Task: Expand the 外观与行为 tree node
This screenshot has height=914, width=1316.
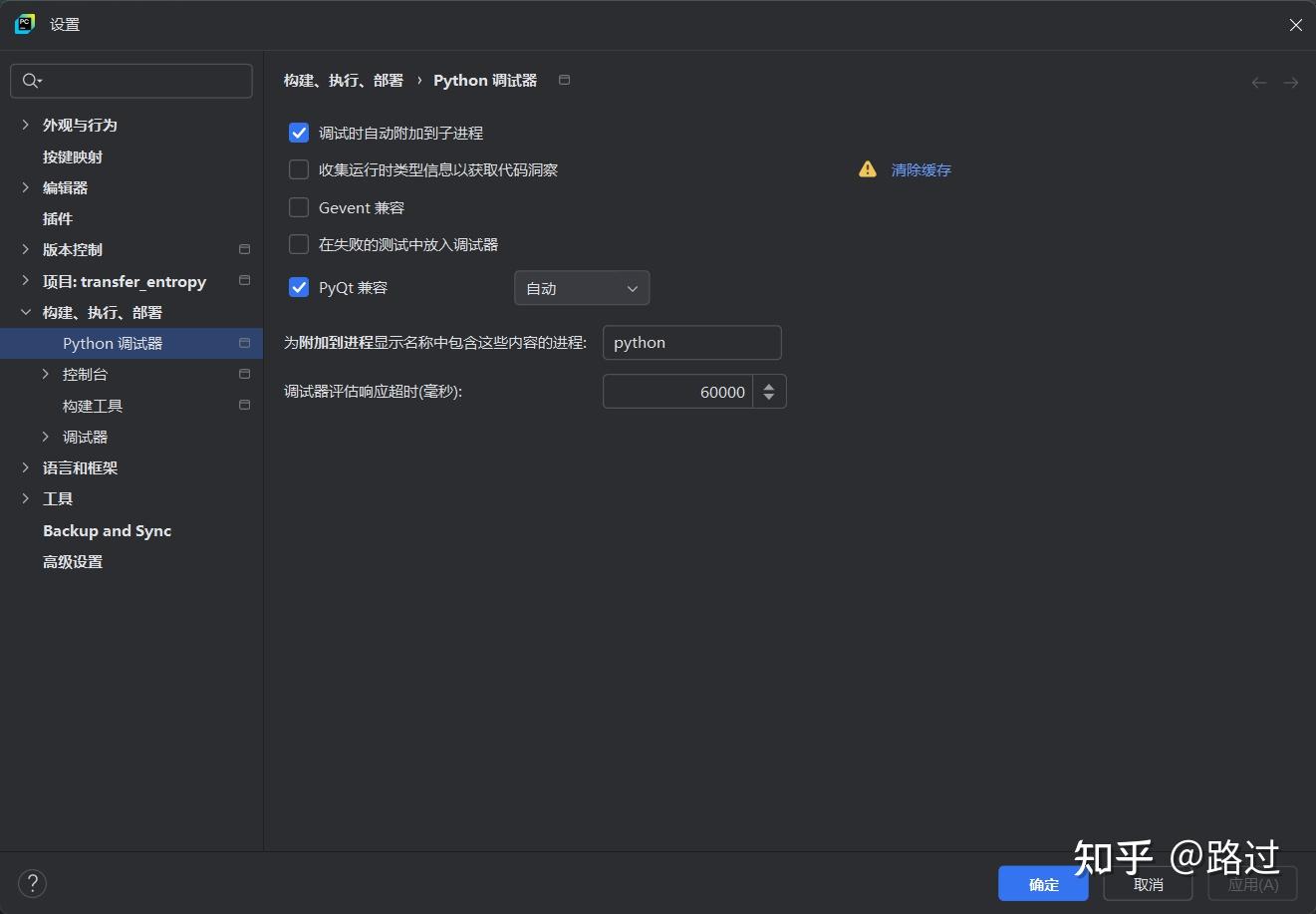Action: point(26,125)
